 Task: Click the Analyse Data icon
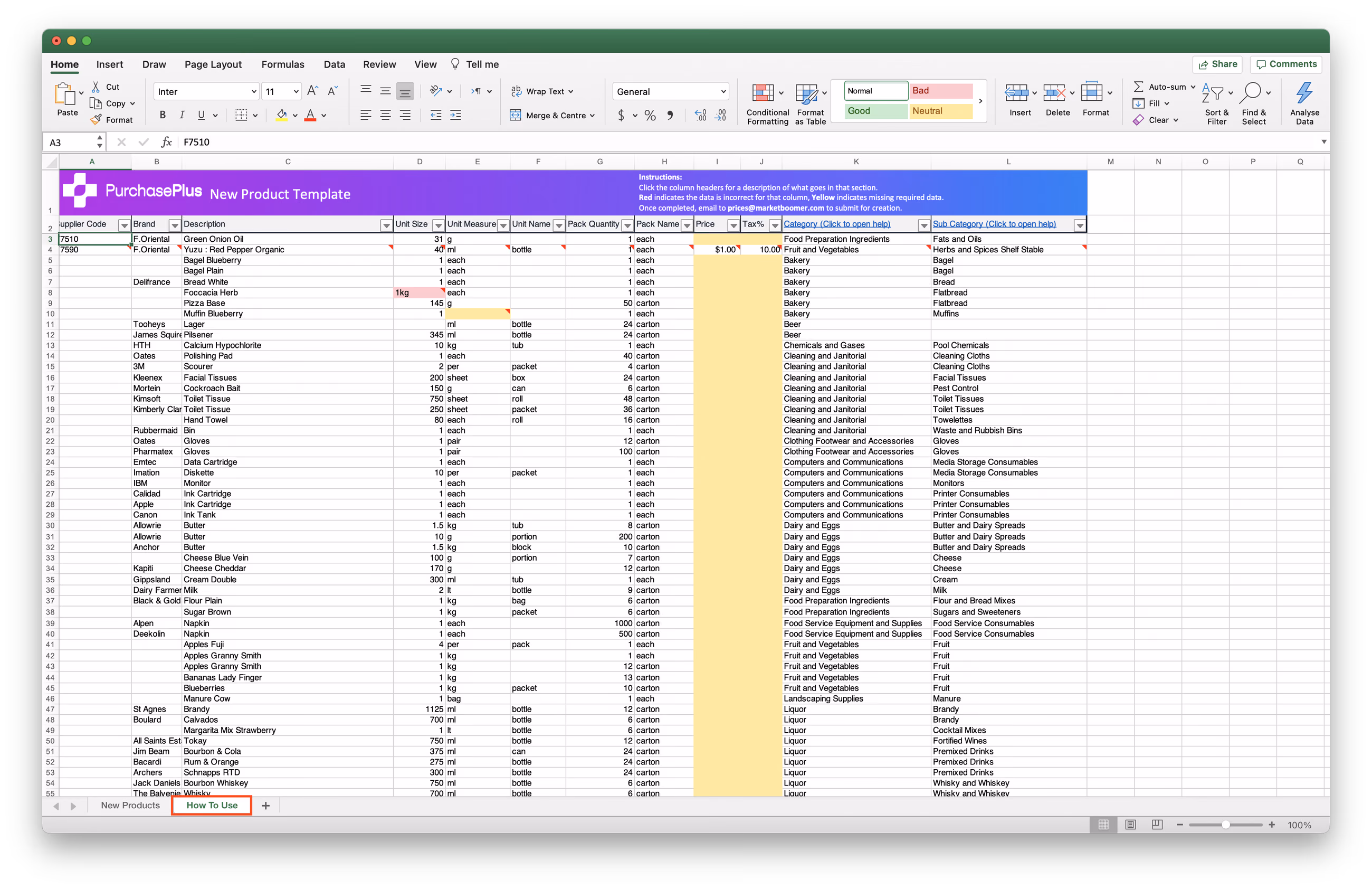1304,92
